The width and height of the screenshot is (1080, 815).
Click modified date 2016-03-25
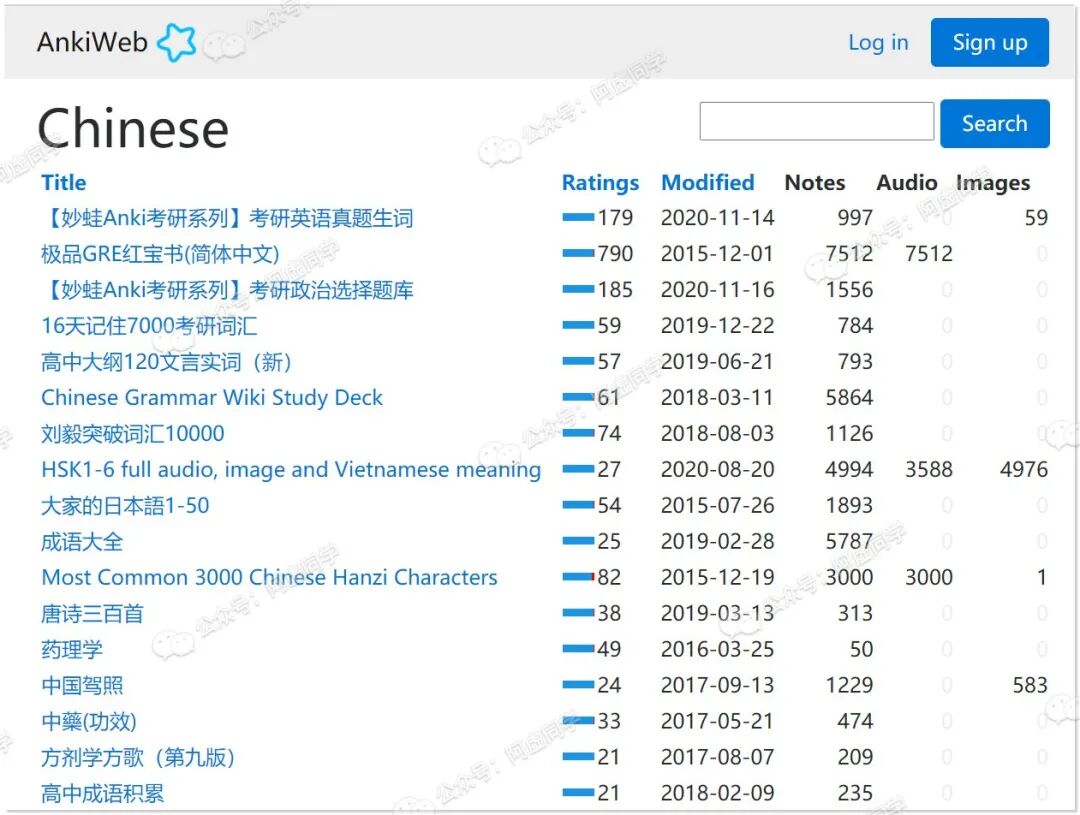point(717,649)
